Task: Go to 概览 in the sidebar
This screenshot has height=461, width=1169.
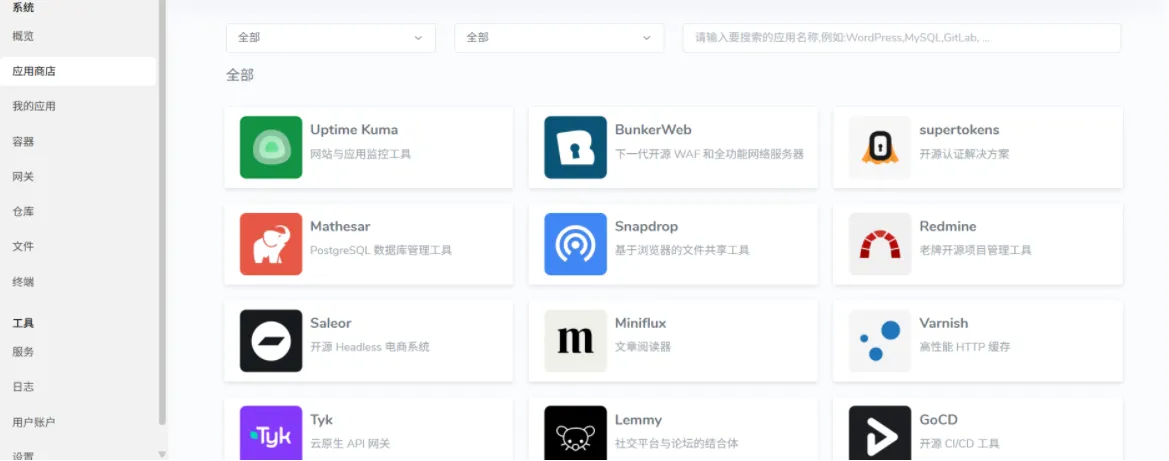Action: [x=23, y=36]
